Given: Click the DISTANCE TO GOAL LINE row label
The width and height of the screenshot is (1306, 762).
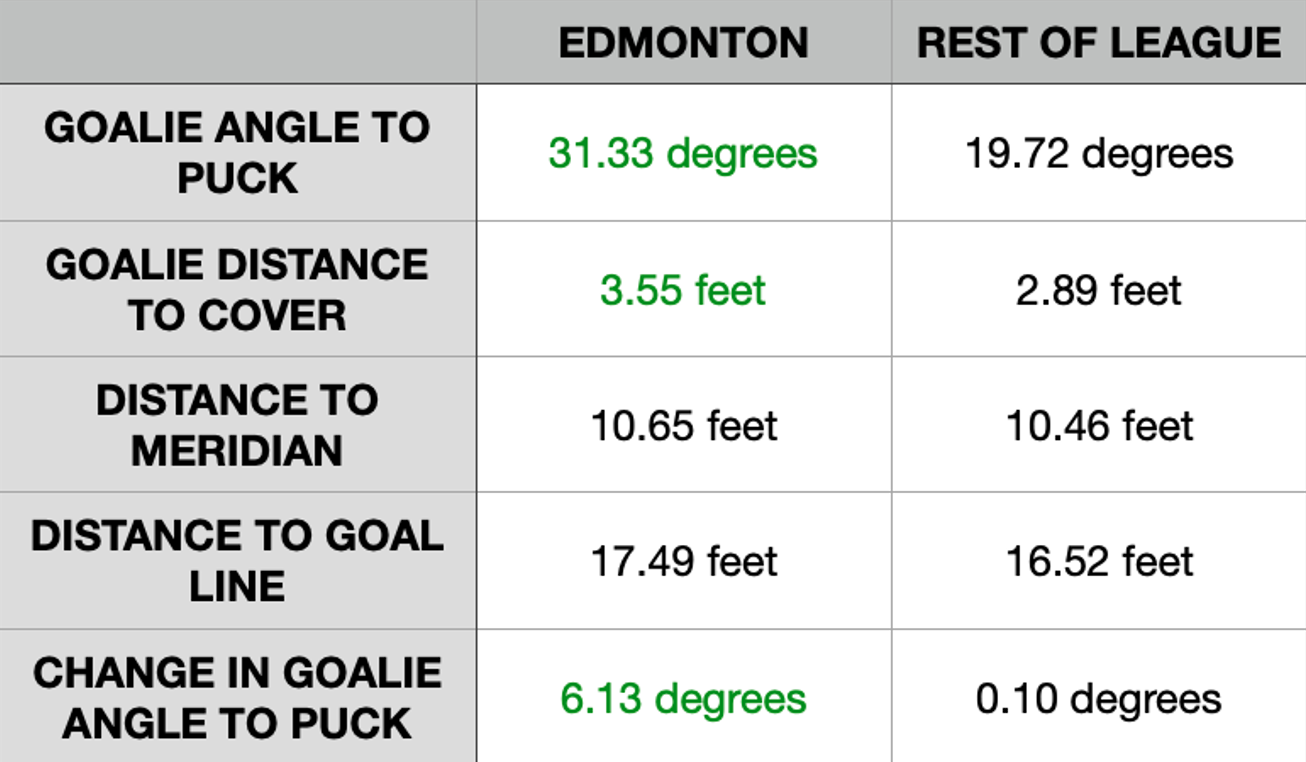Looking at the screenshot, I should pos(238,560).
